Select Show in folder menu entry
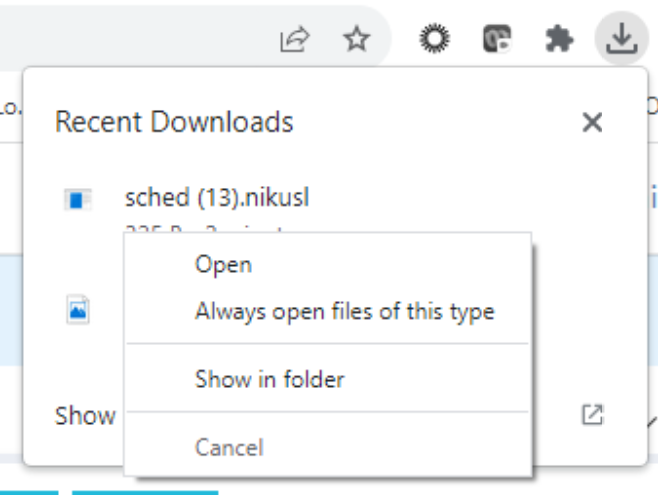Image resolution: width=658 pixels, height=495 pixels. coord(269,379)
